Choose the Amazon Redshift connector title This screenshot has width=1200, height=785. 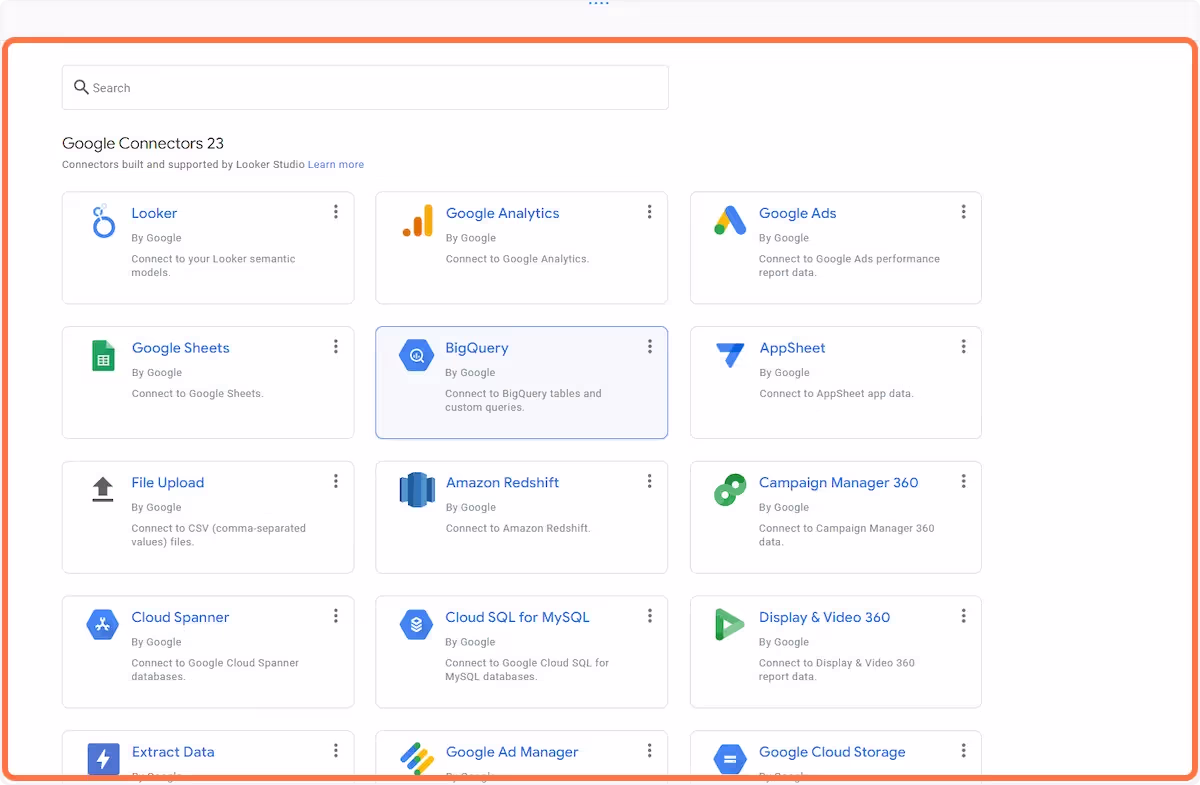(502, 483)
